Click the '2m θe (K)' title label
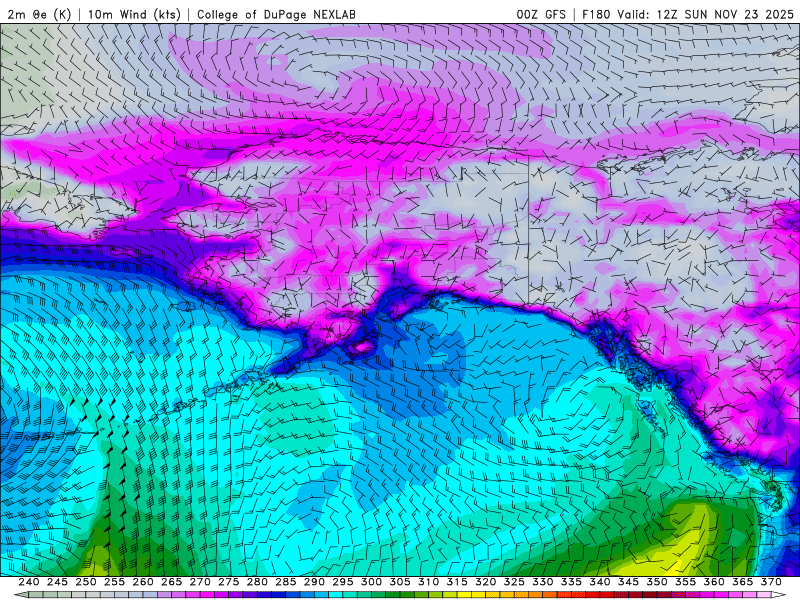Viewport: 800px width, 600px height. point(39,14)
